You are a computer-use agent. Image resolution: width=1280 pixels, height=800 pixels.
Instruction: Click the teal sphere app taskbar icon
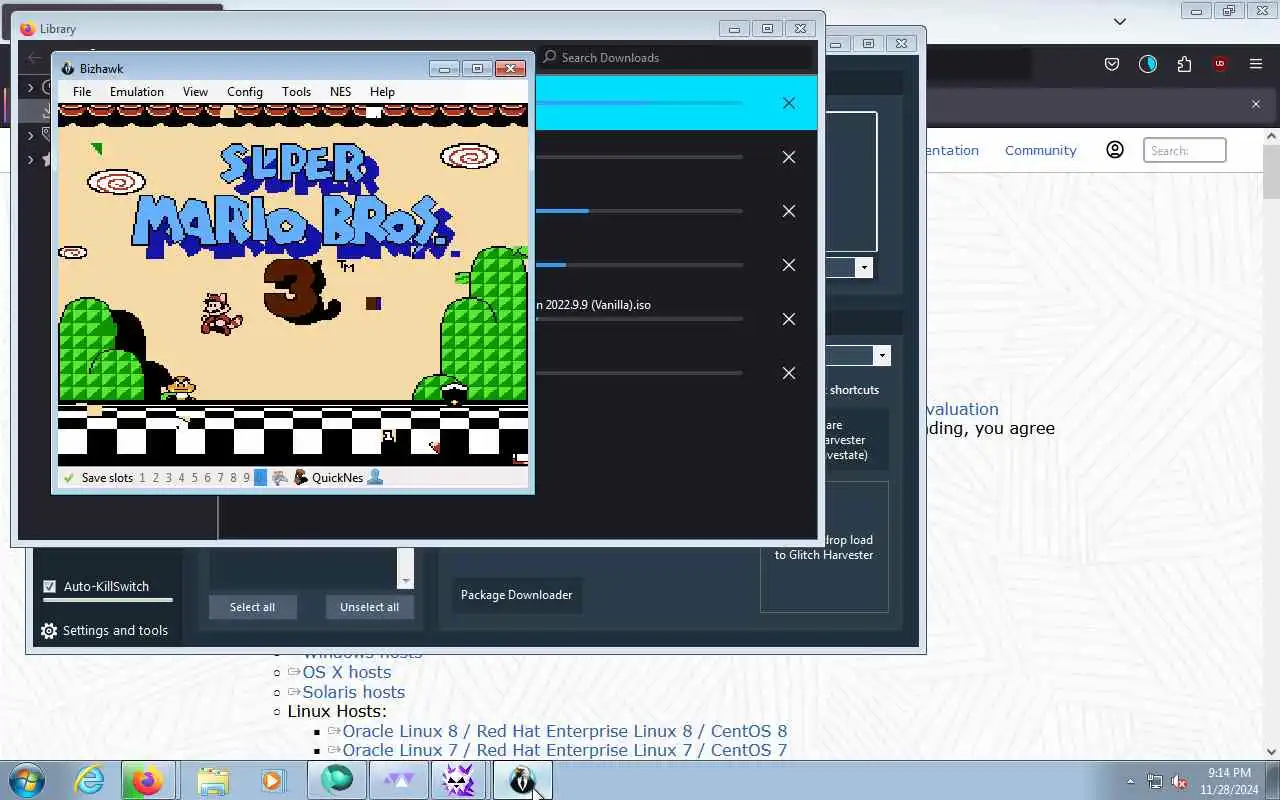[337, 780]
